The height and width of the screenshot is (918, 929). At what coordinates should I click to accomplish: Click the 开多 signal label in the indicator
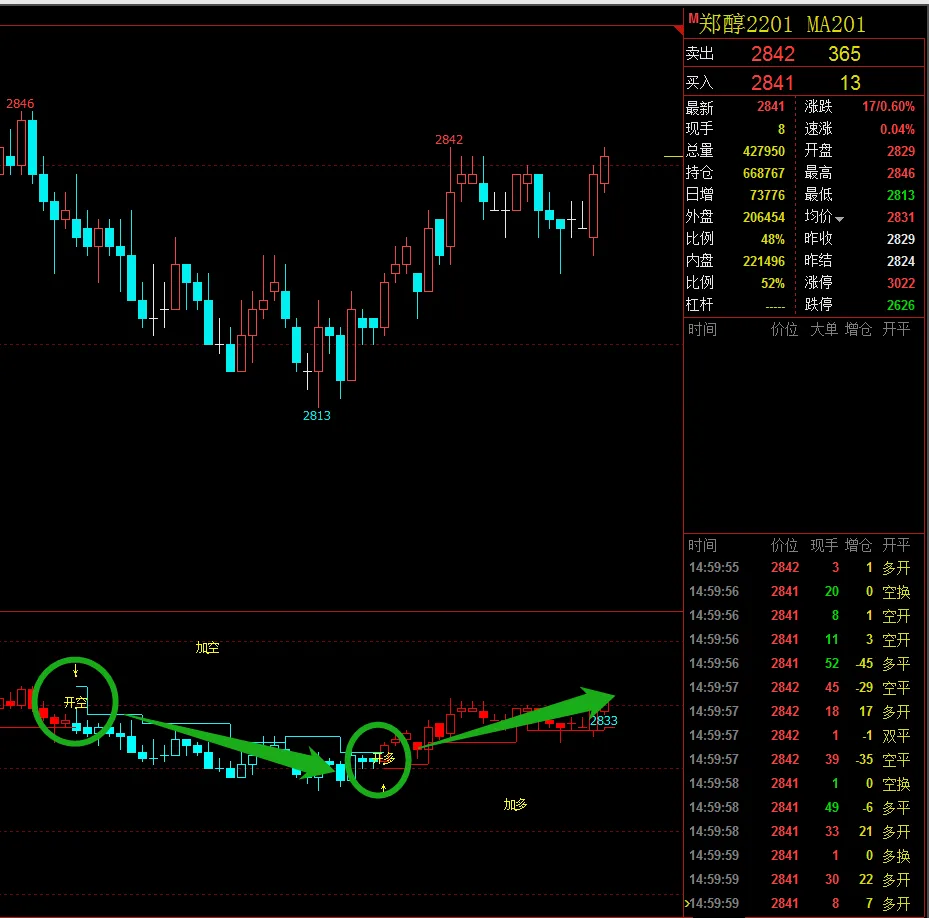pos(384,759)
